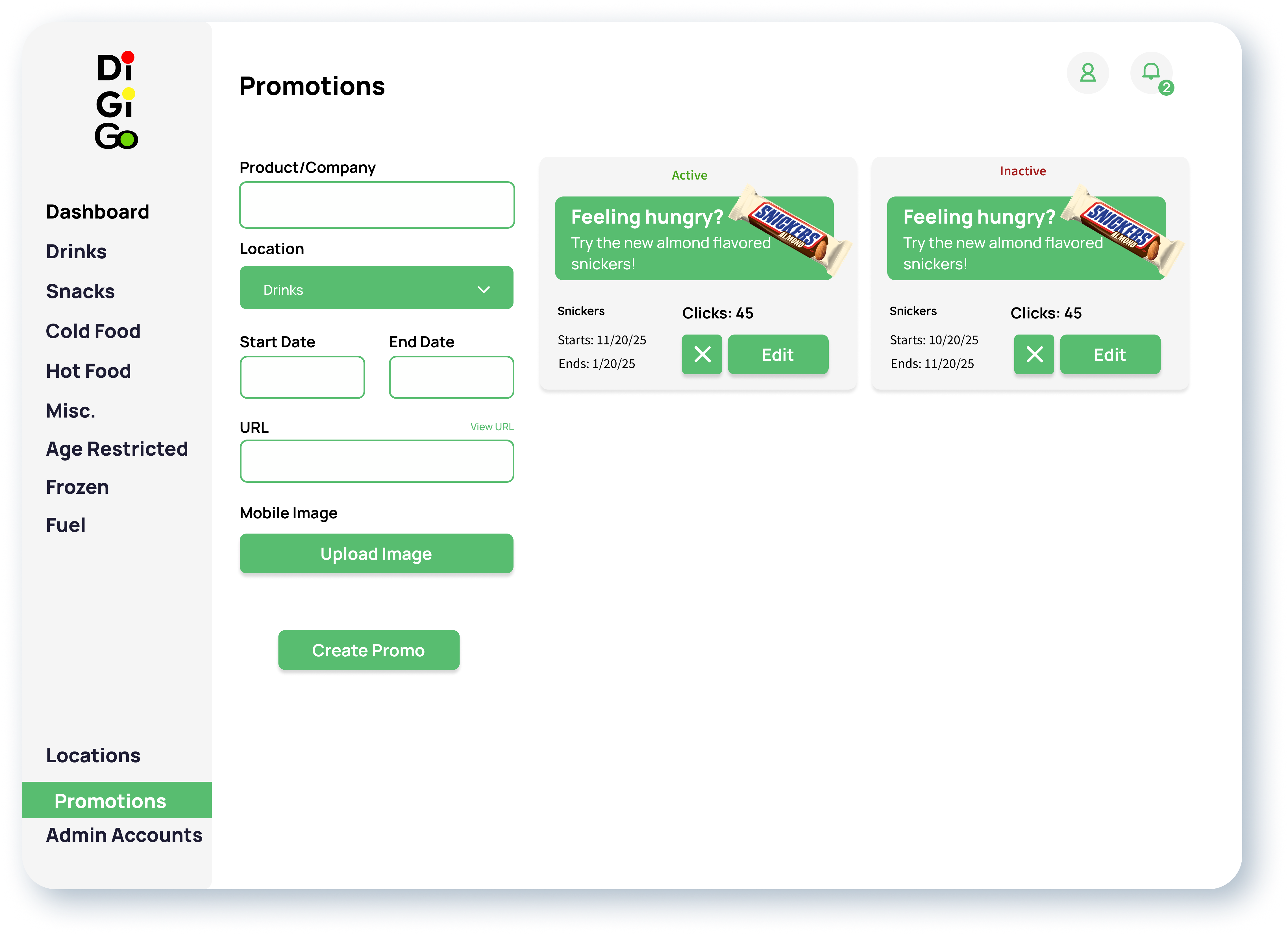Click Edit on the Active promo
The width and height of the screenshot is (1288, 935).
coord(778,354)
